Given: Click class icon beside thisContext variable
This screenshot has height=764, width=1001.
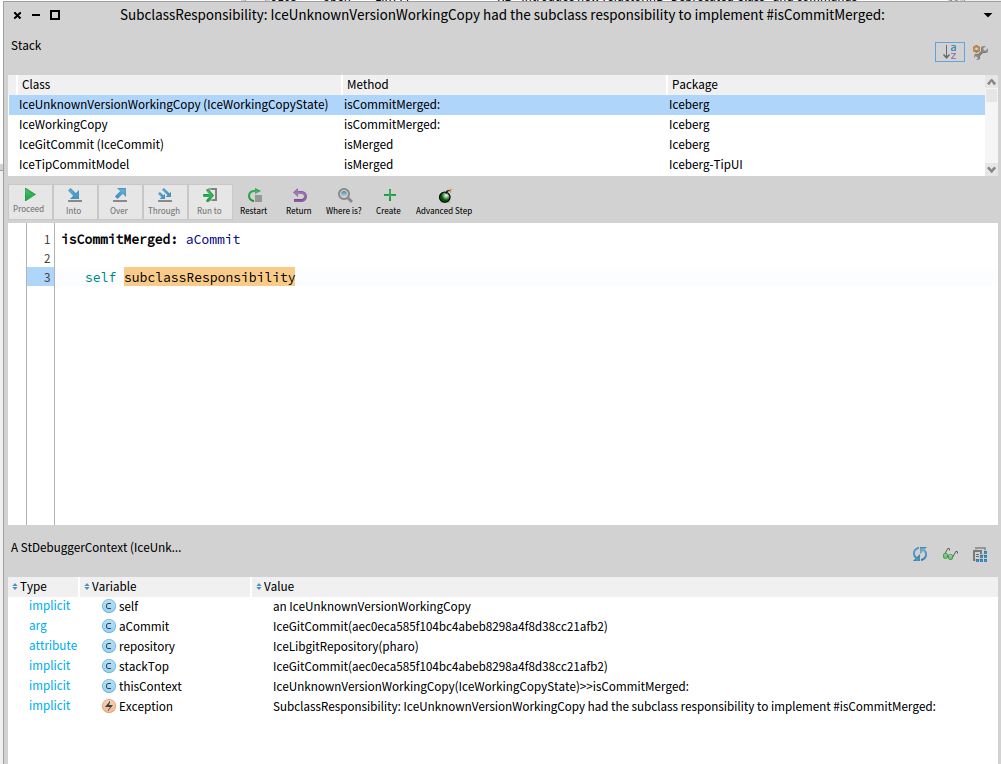Looking at the screenshot, I should (x=109, y=686).
